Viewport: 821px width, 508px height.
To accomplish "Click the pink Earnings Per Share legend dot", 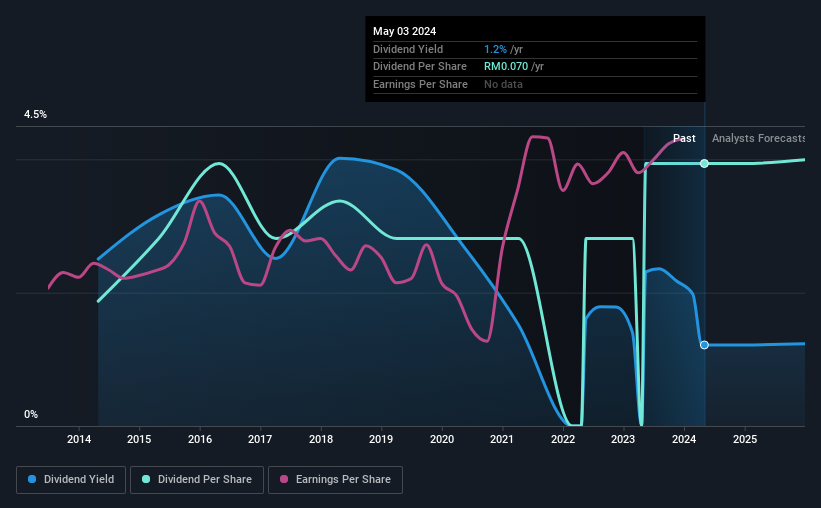I will click(284, 479).
